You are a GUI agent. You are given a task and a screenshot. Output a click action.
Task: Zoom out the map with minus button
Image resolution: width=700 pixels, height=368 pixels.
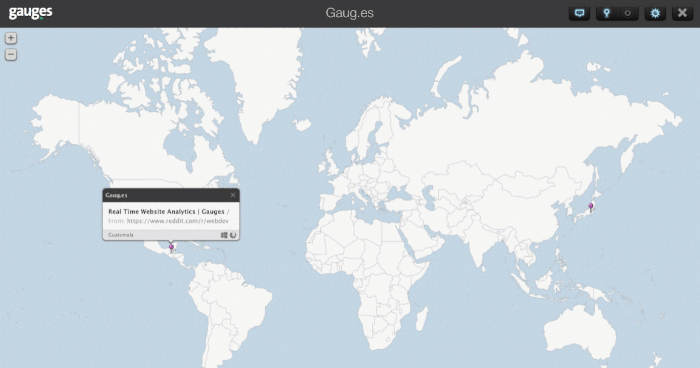click(11, 54)
